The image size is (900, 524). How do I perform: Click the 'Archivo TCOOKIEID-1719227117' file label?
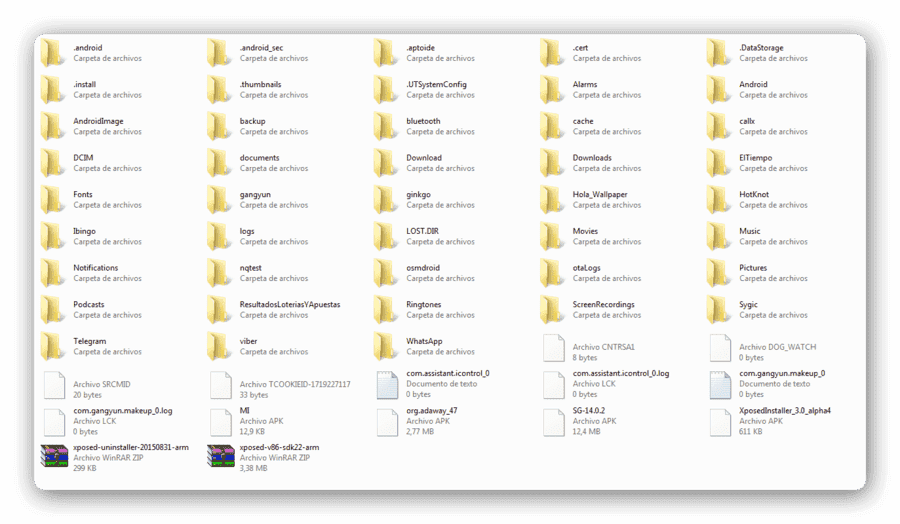point(295,385)
